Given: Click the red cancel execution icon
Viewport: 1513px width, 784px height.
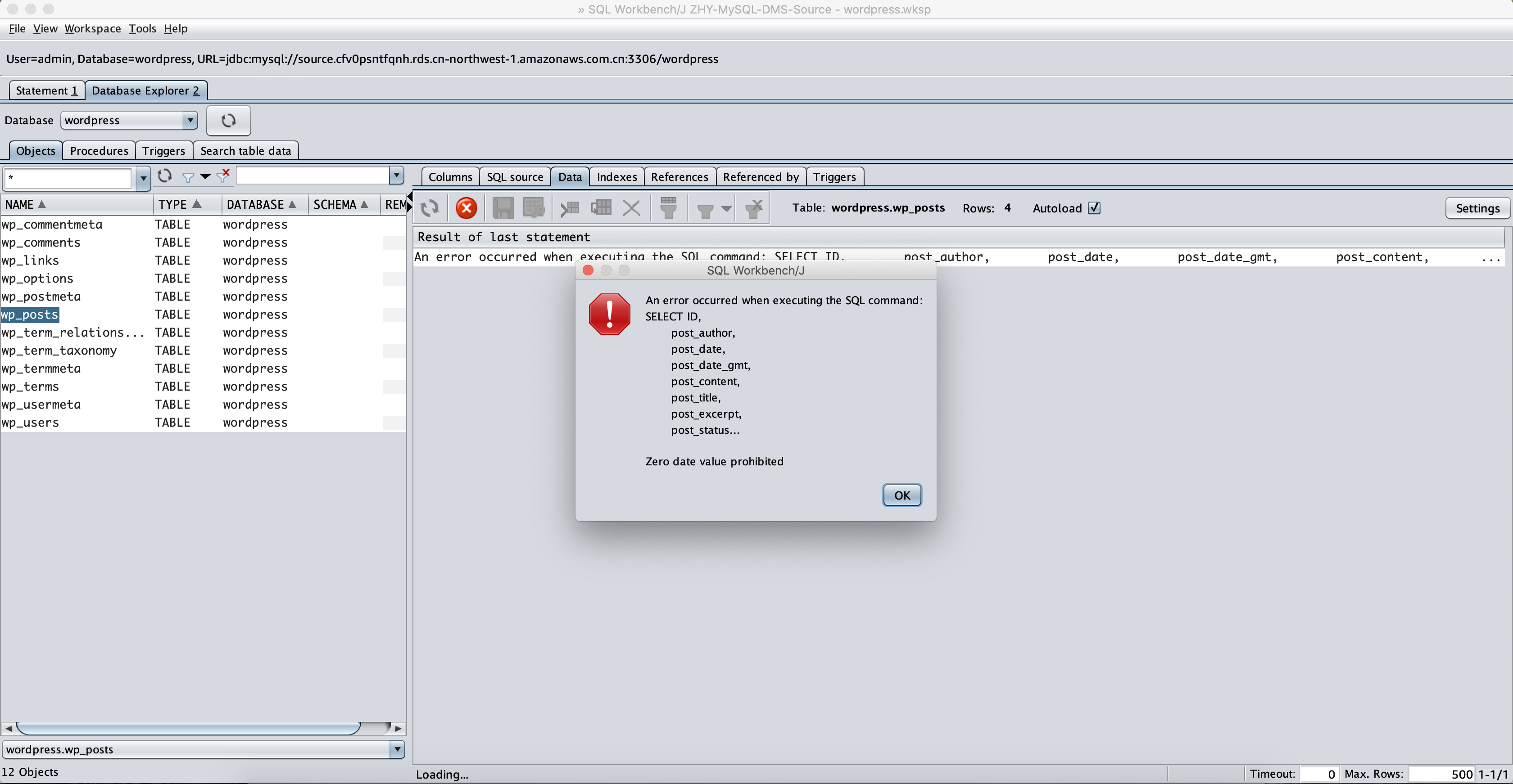Looking at the screenshot, I should [466, 208].
